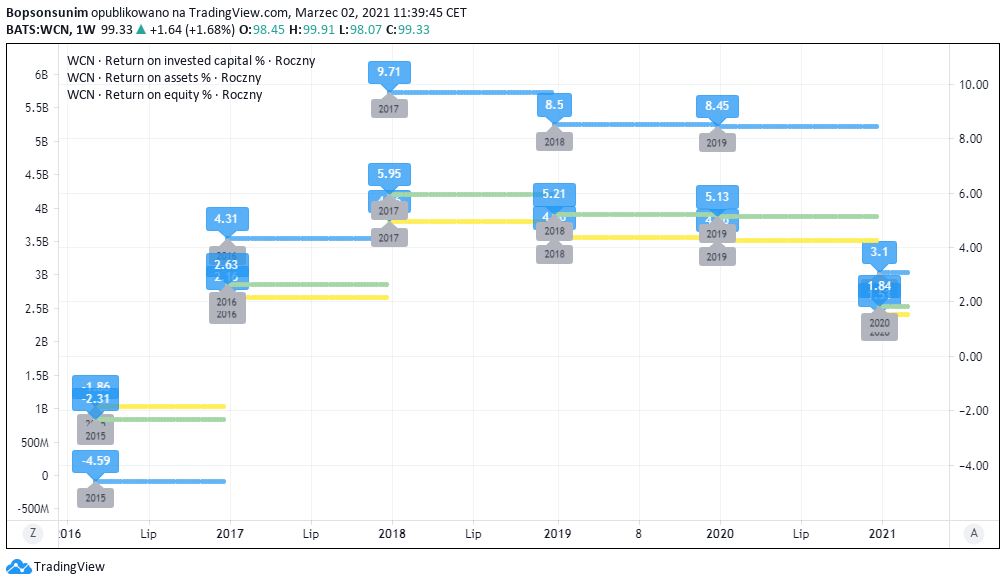The width and height of the screenshot is (1006, 585).
Task: Click the 2021 label on the time axis
Action: [882, 534]
